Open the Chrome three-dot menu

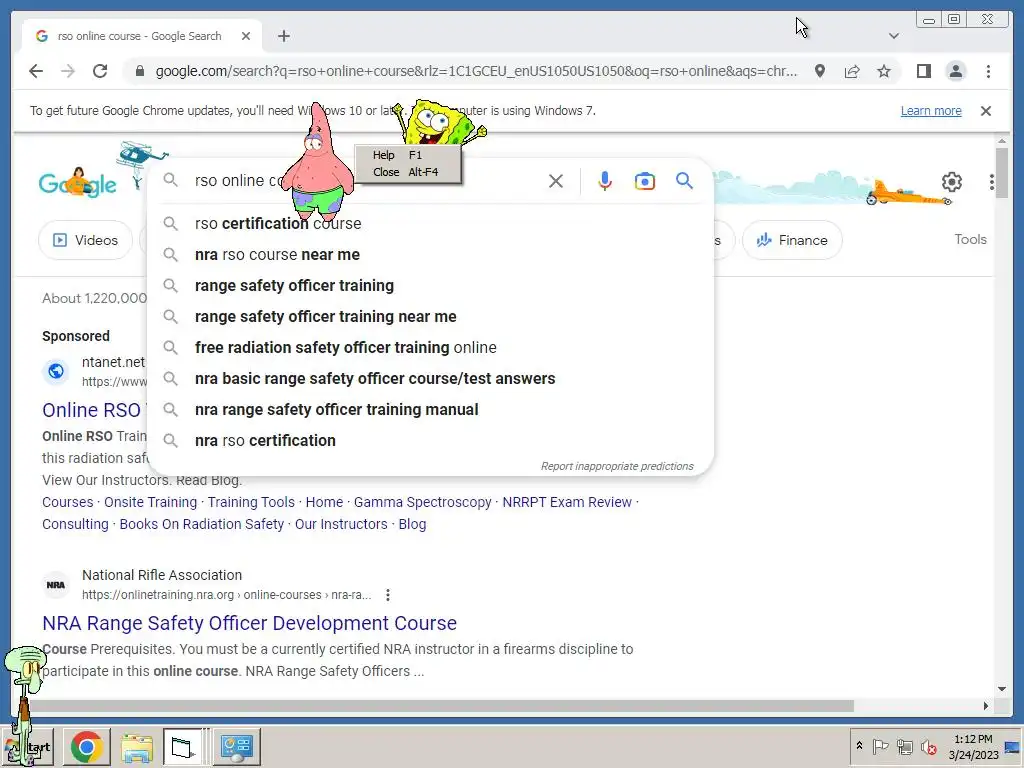[x=988, y=71]
